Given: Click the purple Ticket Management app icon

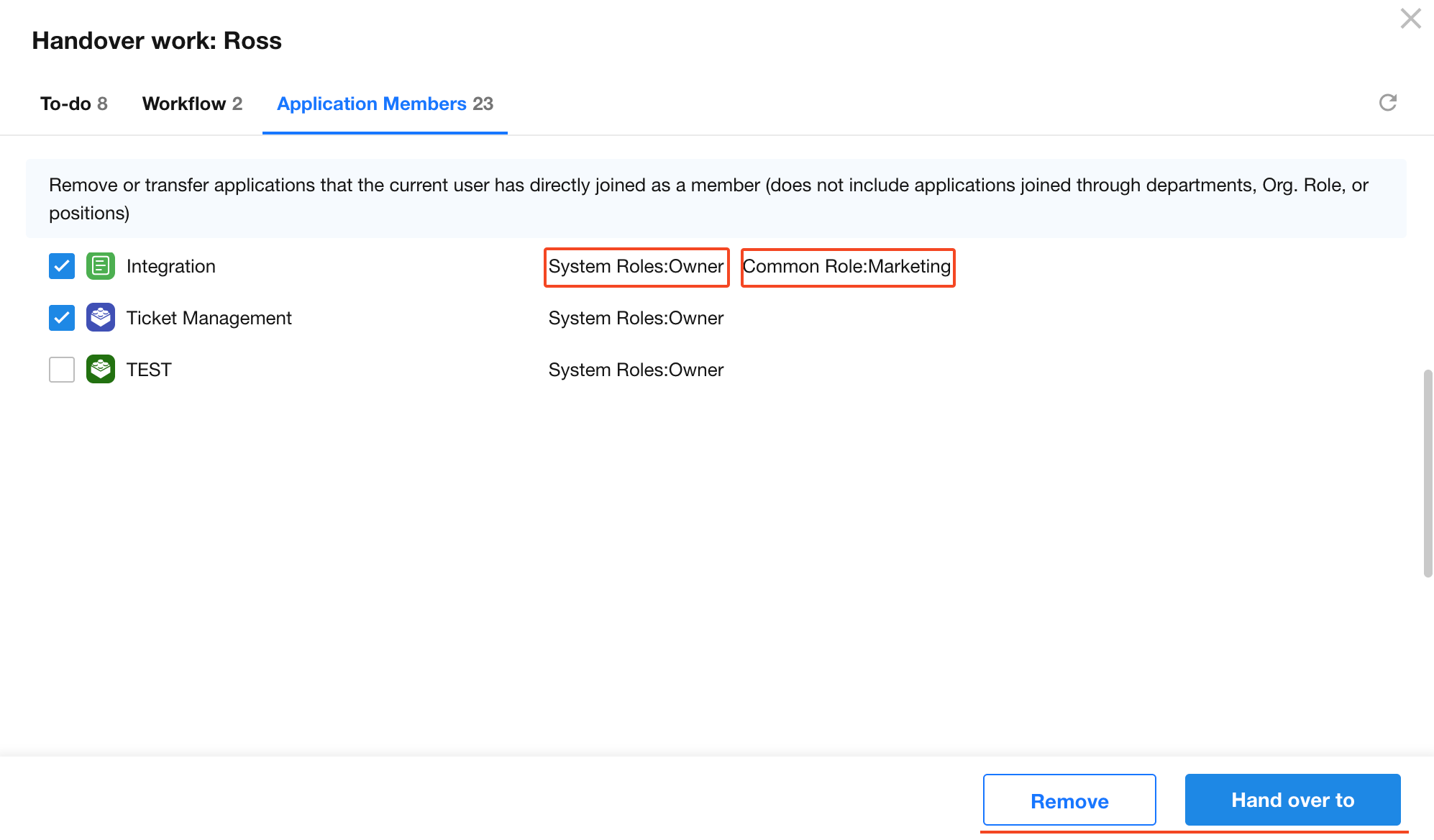Looking at the screenshot, I should [x=101, y=318].
